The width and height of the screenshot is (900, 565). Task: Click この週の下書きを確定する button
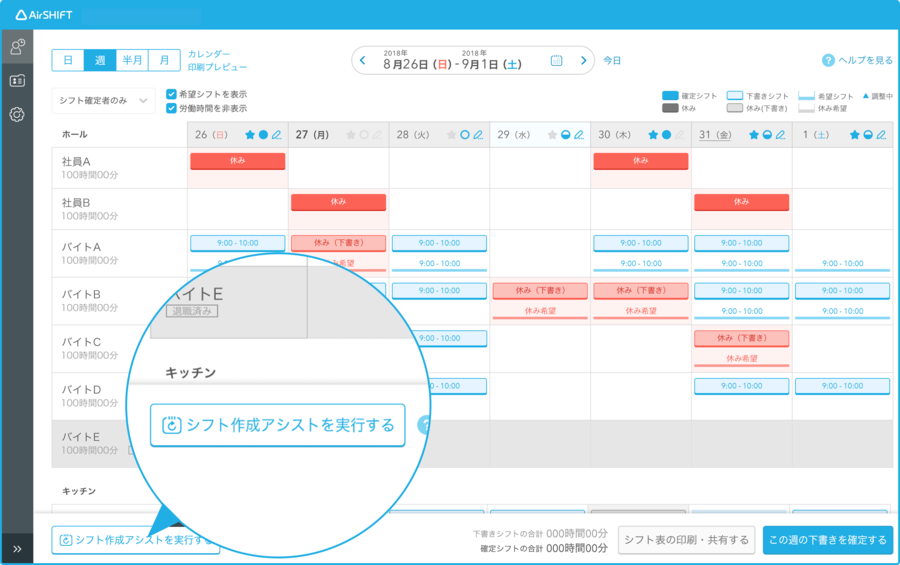tap(827, 540)
